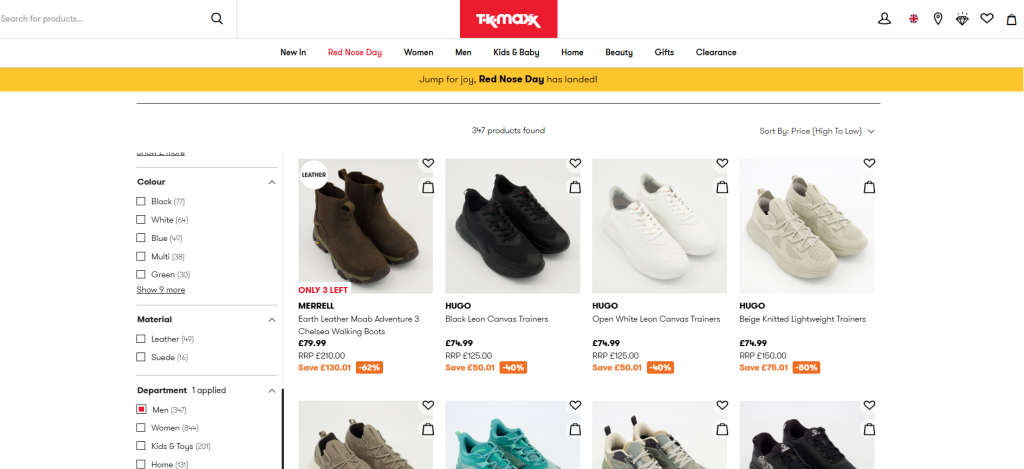This screenshot has width=1024, height=469.
Task: Collapse the Colour filter section
Action: (x=272, y=182)
